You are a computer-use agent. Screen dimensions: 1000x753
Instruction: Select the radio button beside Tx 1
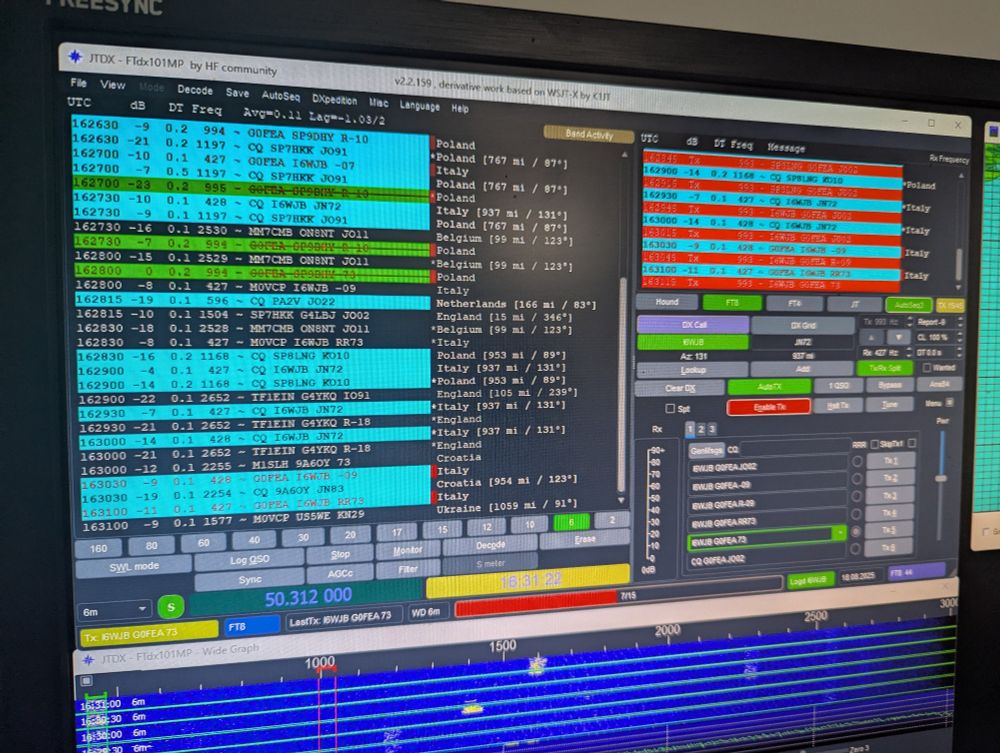click(857, 461)
